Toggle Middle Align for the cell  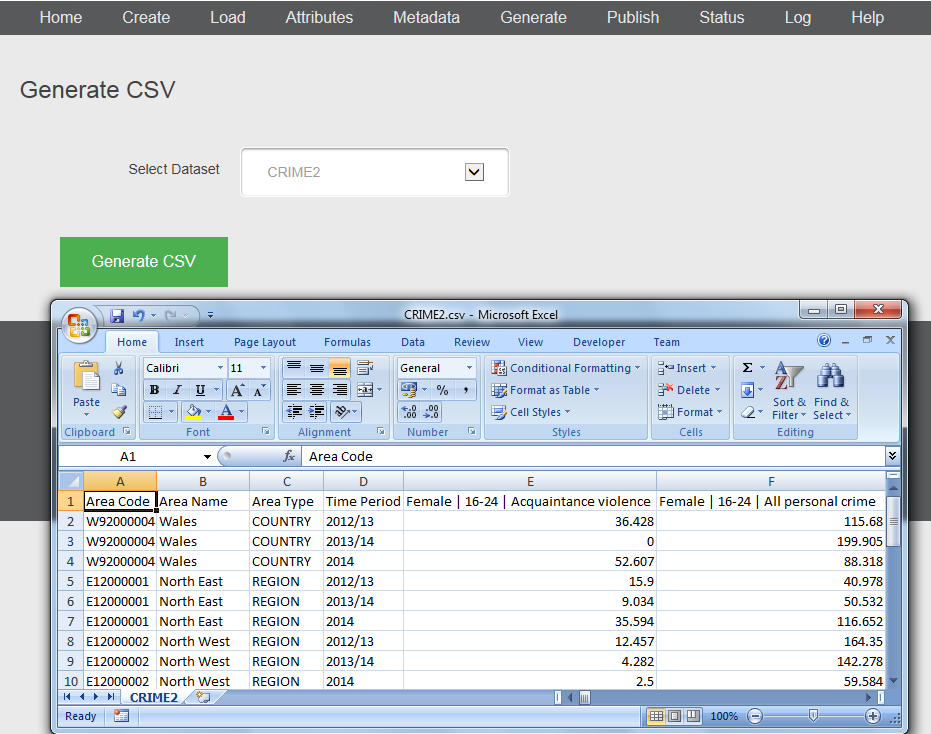coord(316,368)
